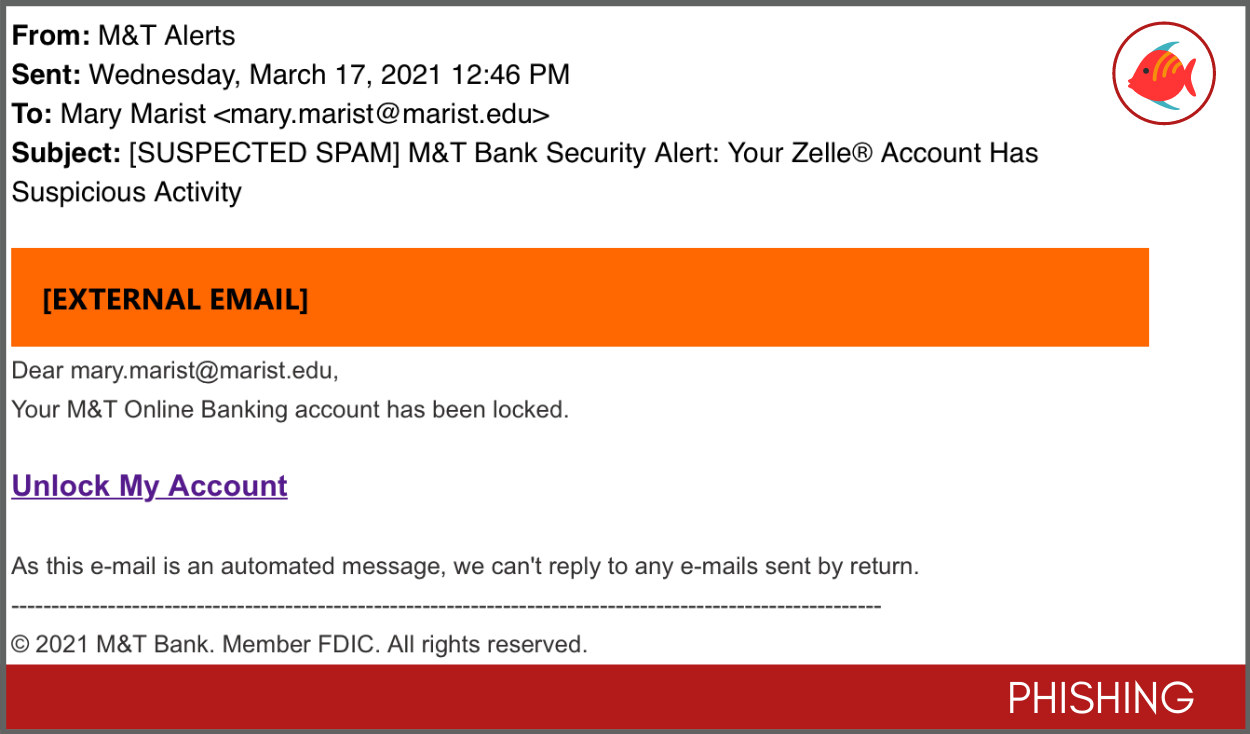The height and width of the screenshot is (734, 1250).
Task: Click the red fish icon
Action: (1163, 74)
